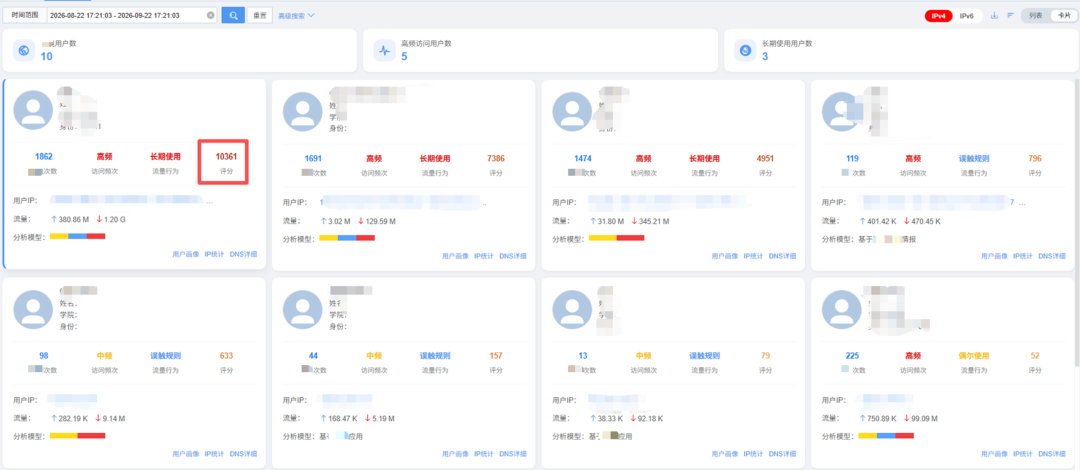This screenshot has height=470, width=1080.
Task: Click the 重置 reset button
Action: click(x=258, y=15)
